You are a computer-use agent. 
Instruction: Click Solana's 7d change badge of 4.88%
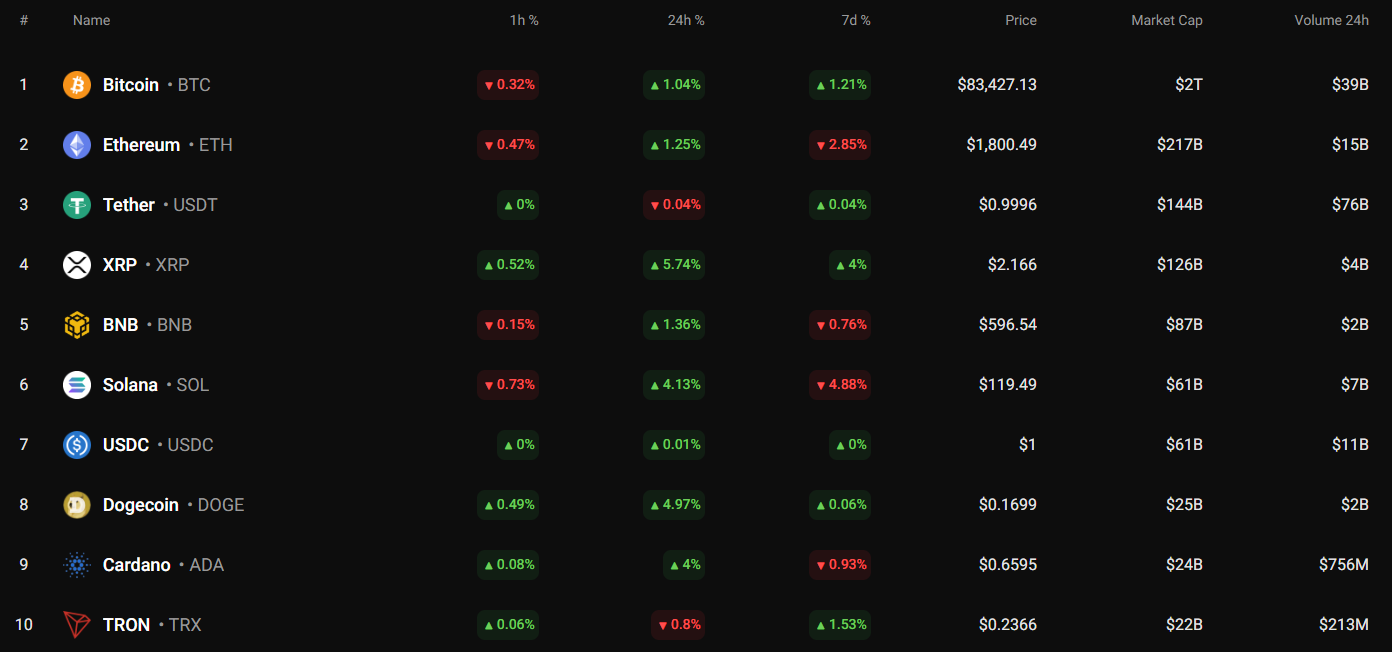840,385
